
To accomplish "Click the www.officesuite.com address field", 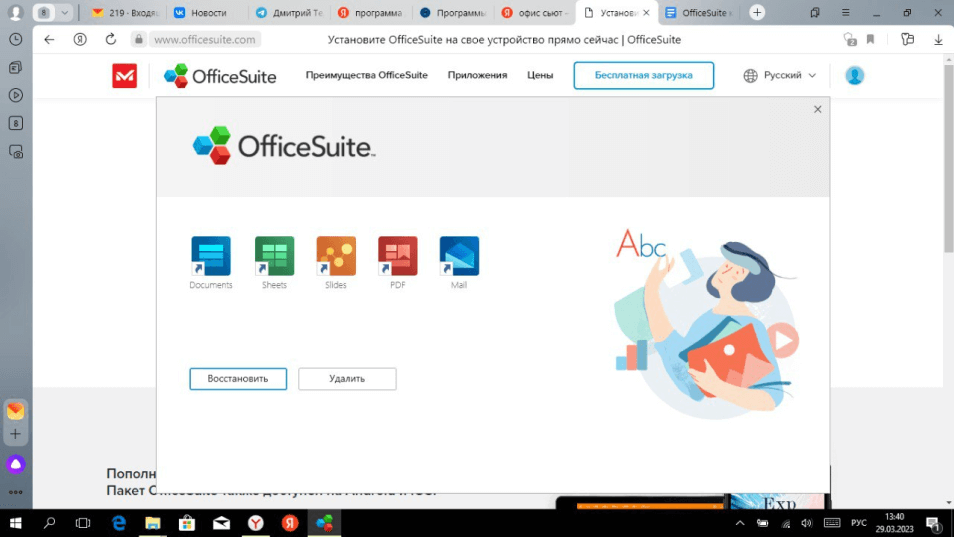I will [205, 39].
